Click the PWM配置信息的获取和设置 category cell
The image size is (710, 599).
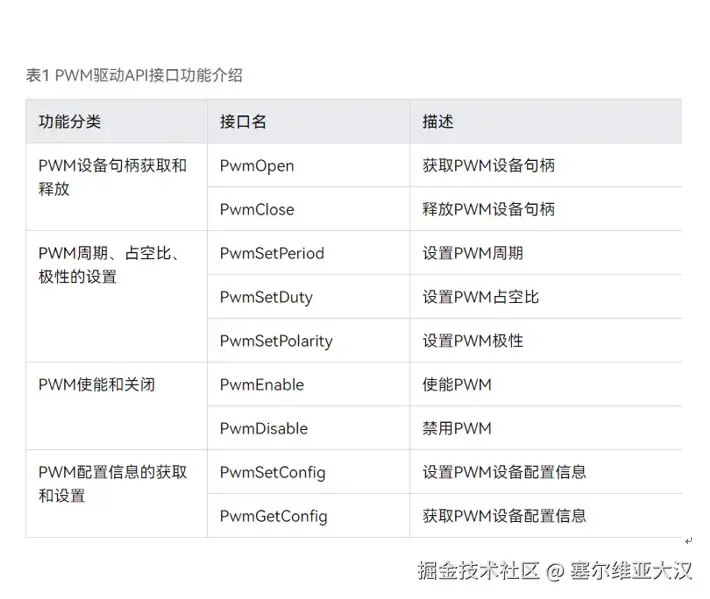pos(112,484)
